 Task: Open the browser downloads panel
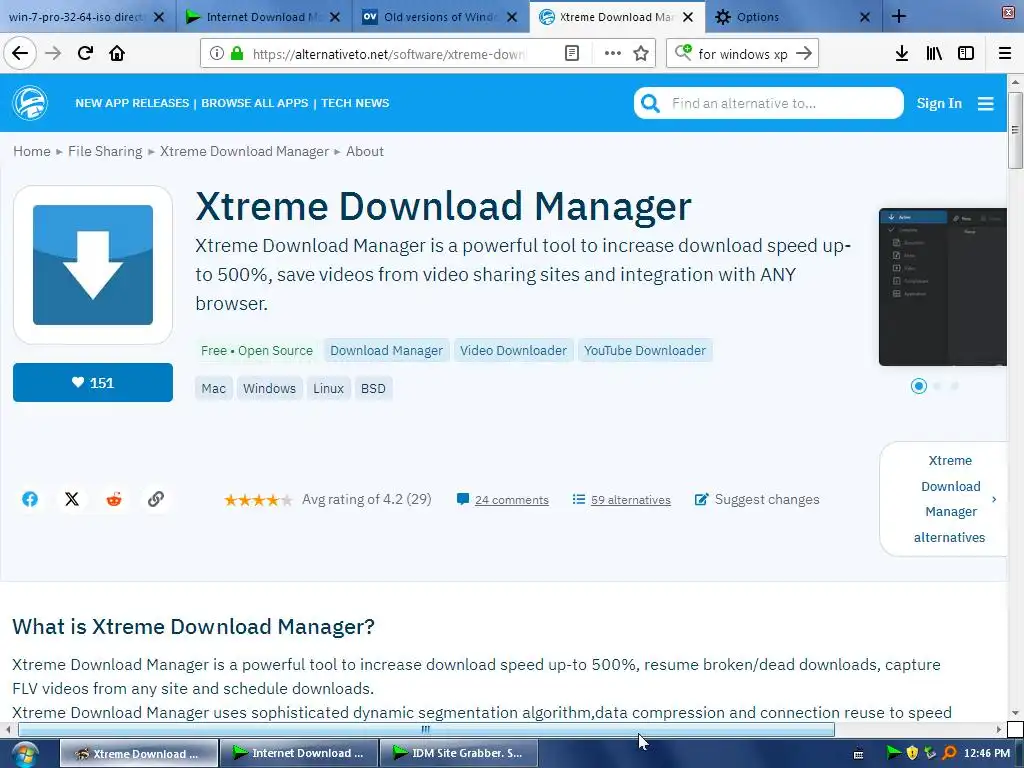pos(901,54)
